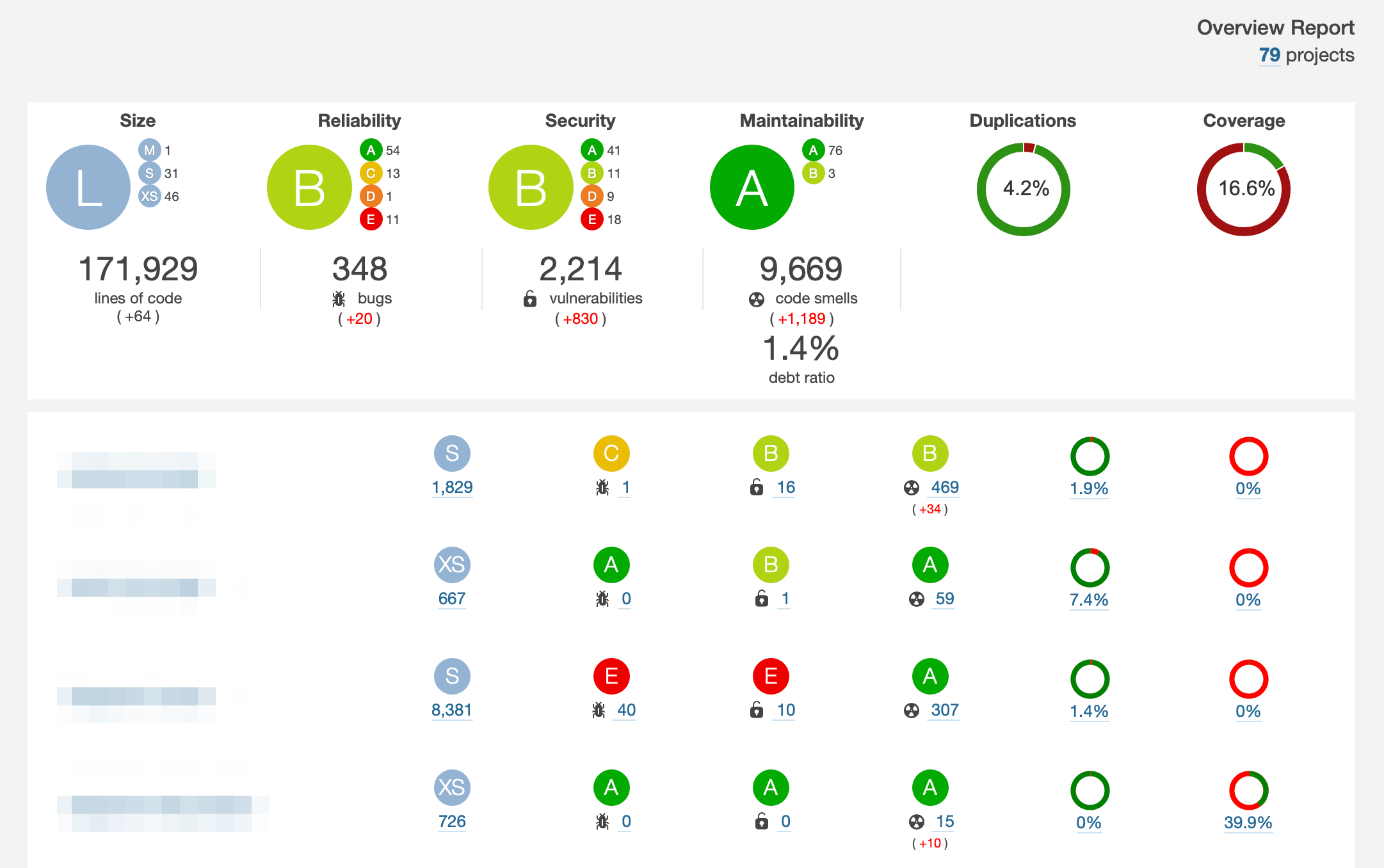Click the large B Reliability rating circle
The image size is (1384, 868).
309,188
